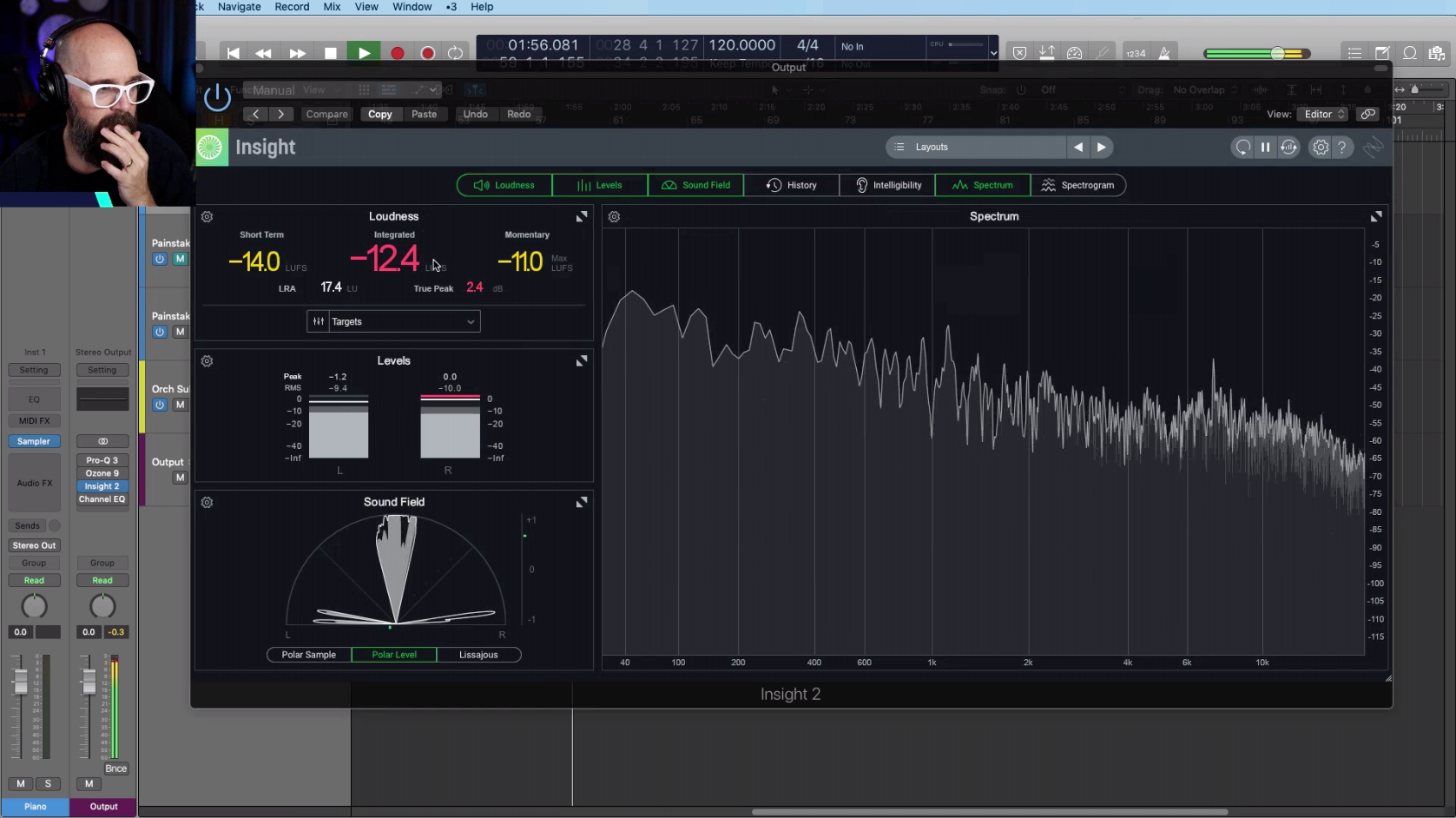Open the Manual preset dropdown
The width and height of the screenshot is (1456, 818).
343,89
